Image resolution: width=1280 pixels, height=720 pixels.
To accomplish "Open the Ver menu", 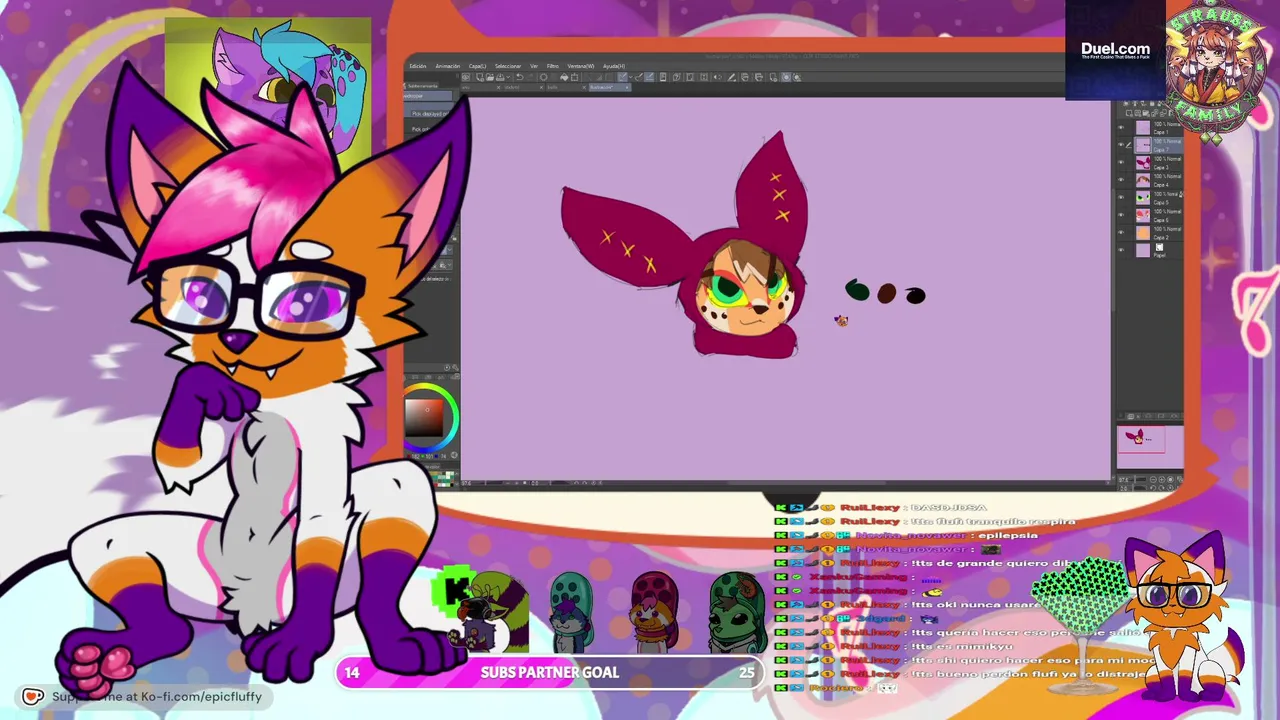I will 534,66.
